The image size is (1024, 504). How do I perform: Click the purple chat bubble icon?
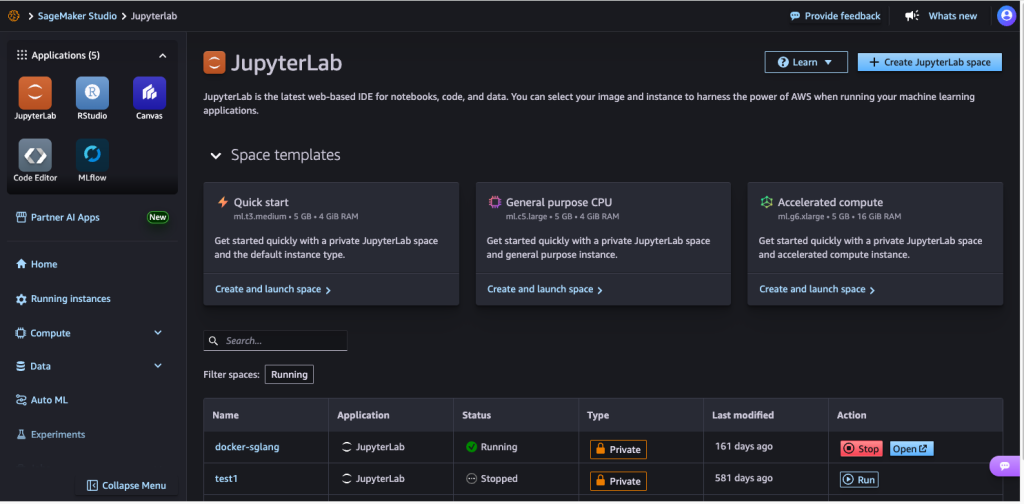[1002, 466]
